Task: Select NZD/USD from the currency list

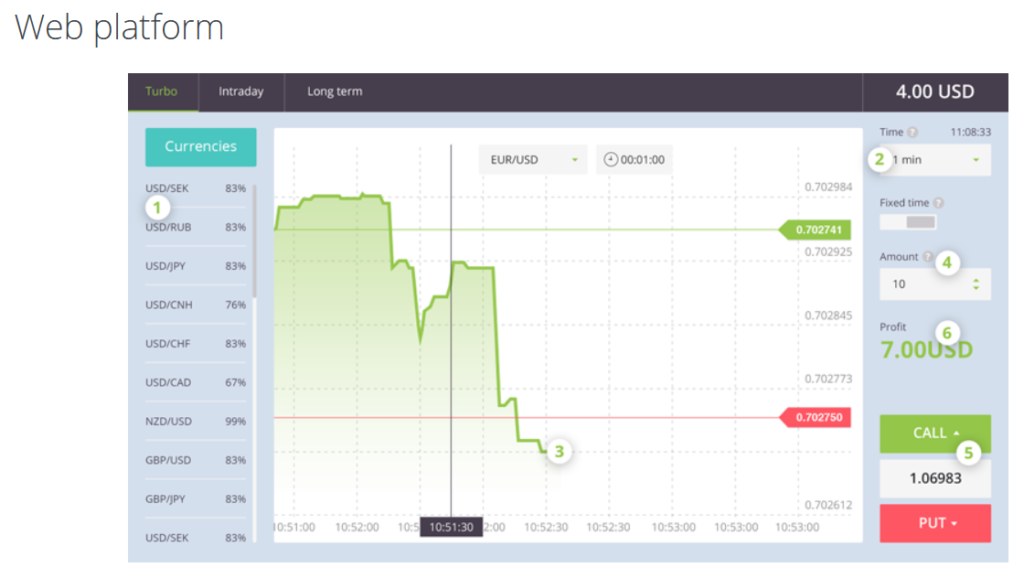Action: pyautogui.click(x=168, y=421)
